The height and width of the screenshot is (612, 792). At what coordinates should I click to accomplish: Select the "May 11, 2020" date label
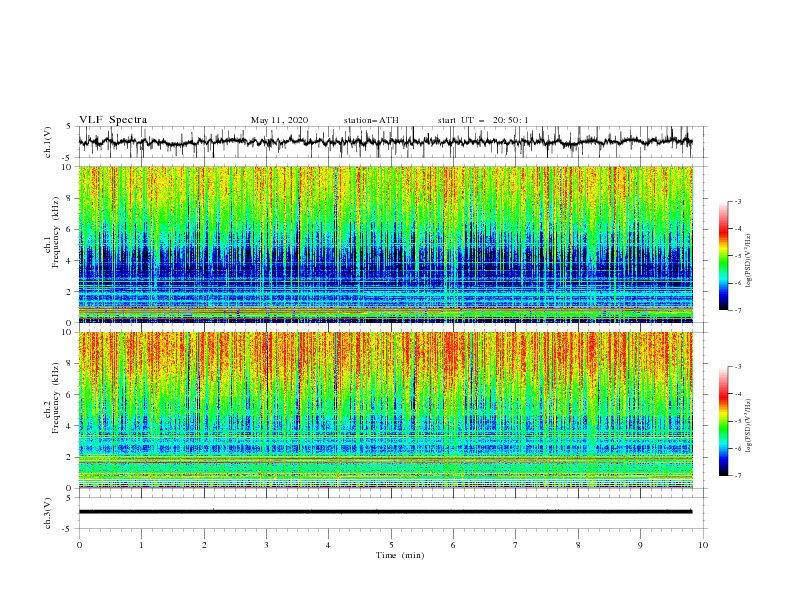tap(279, 120)
